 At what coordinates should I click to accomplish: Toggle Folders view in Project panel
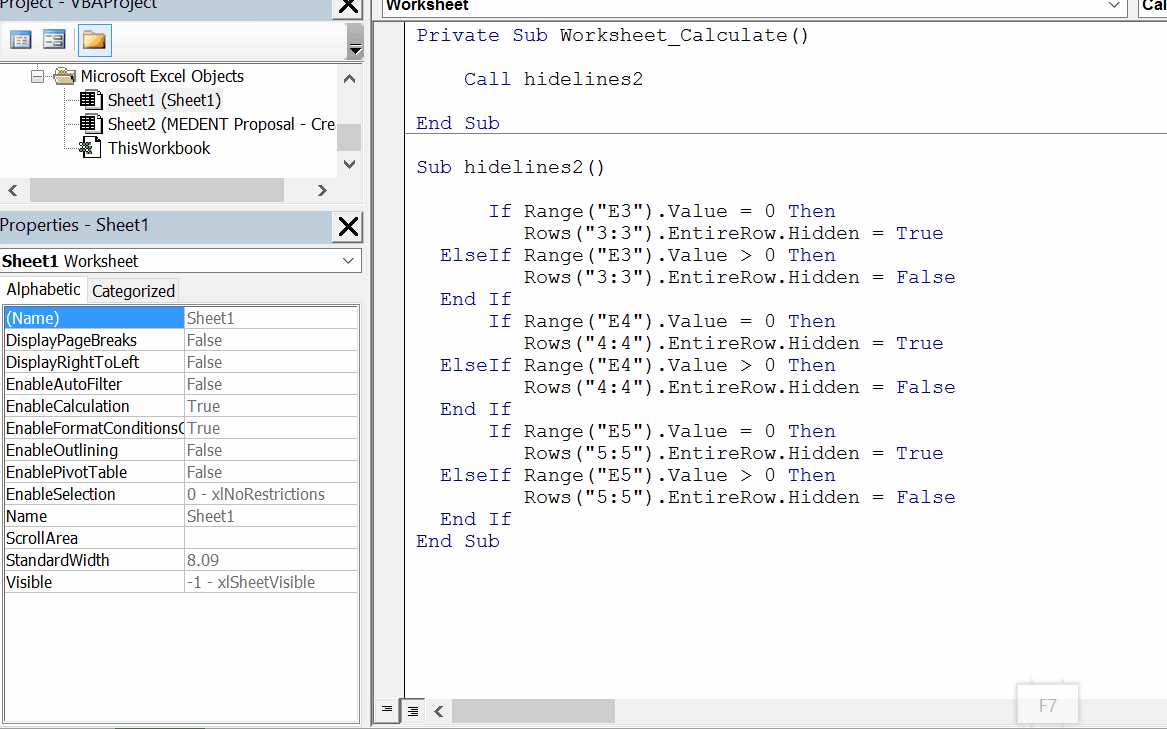(x=94, y=39)
